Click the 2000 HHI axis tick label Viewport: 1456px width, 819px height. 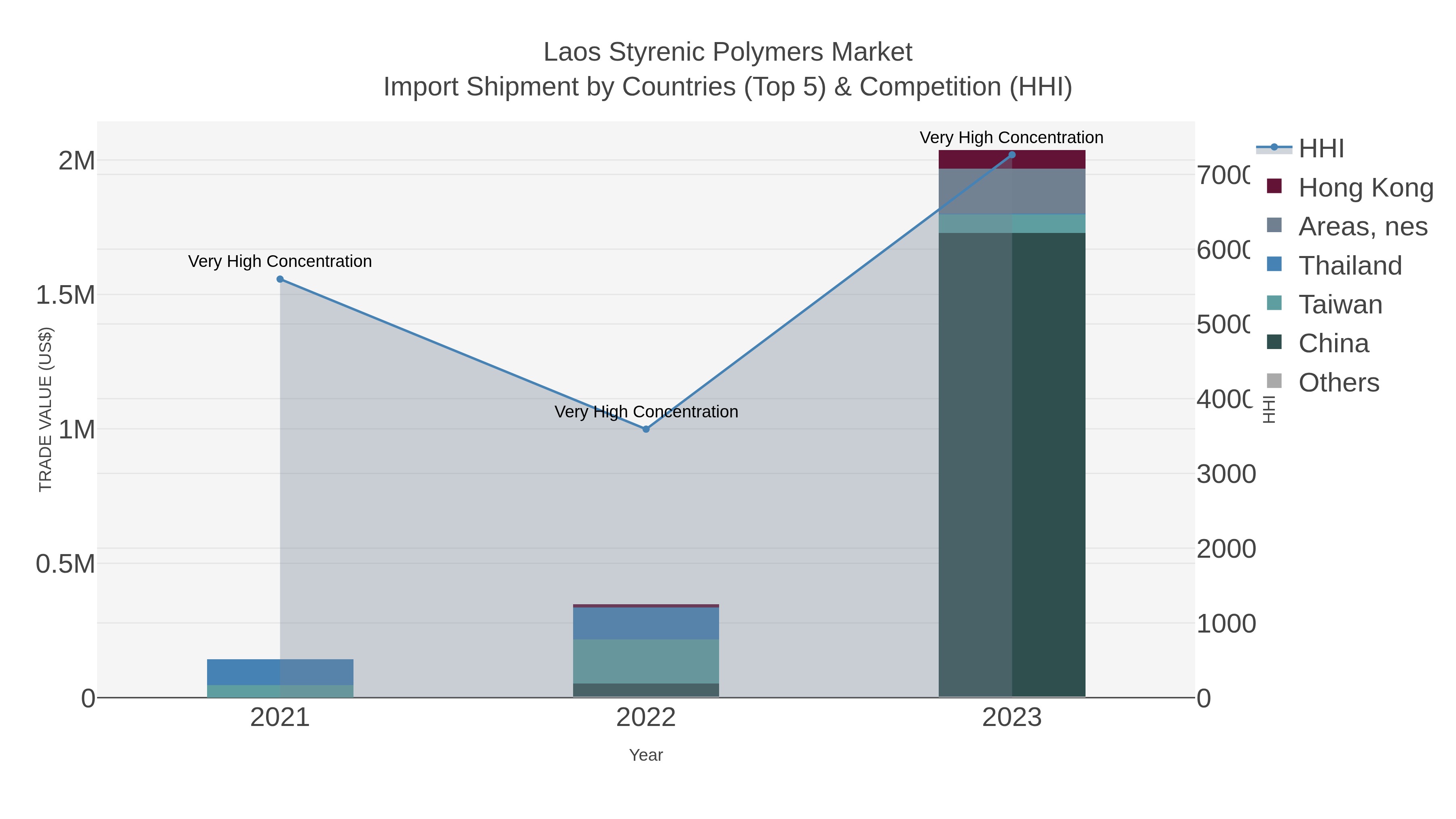coord(1226,549)
